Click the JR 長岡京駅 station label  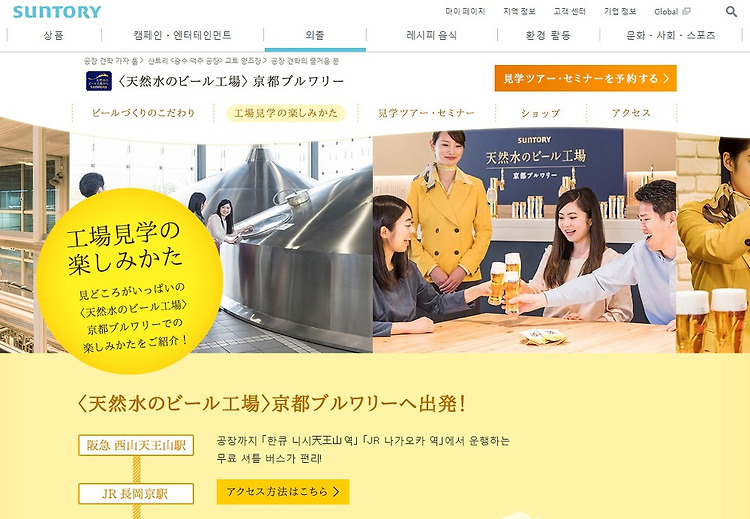tap(136, 494)
